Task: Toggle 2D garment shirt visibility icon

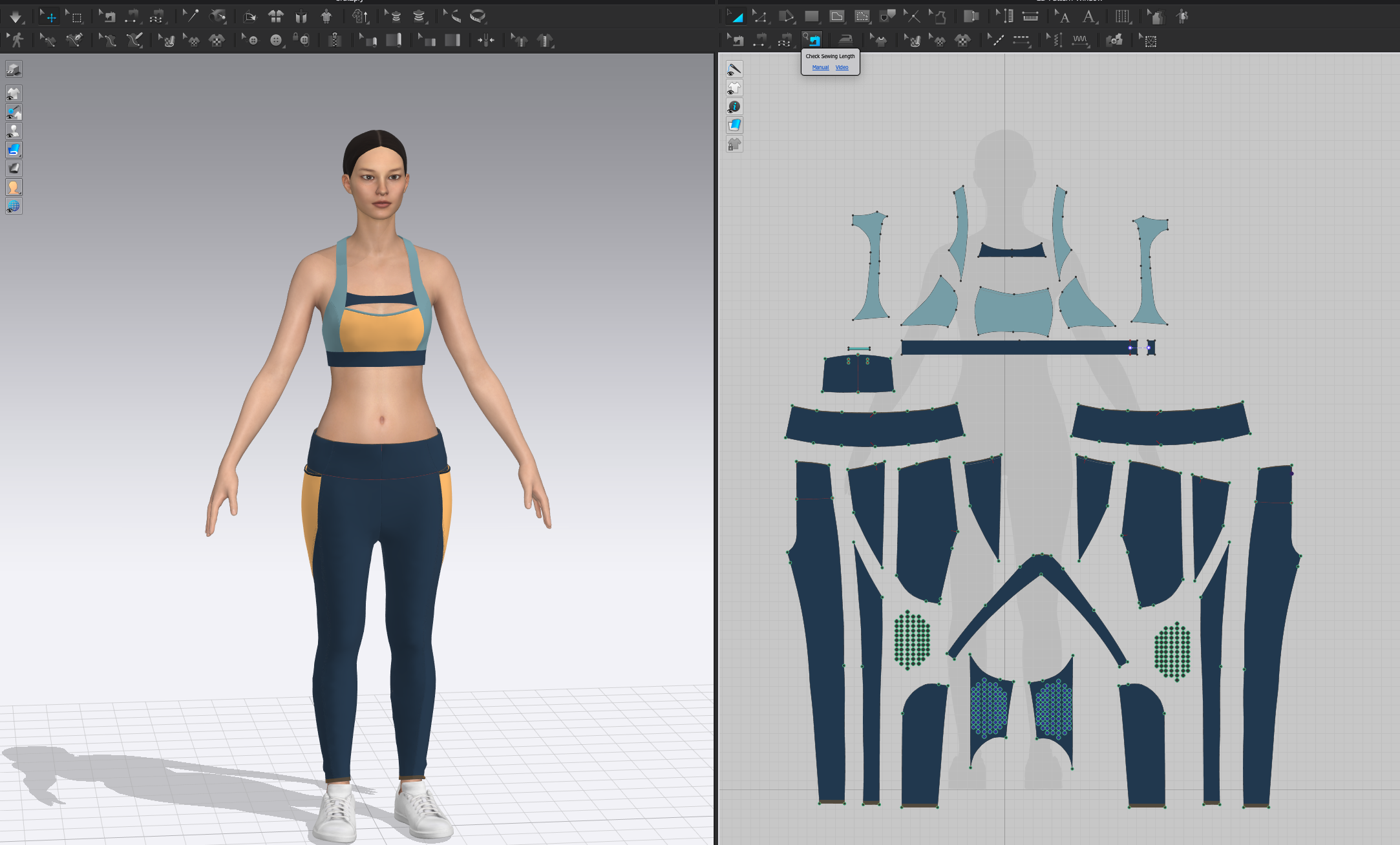Action: click(x=734, y=88)
